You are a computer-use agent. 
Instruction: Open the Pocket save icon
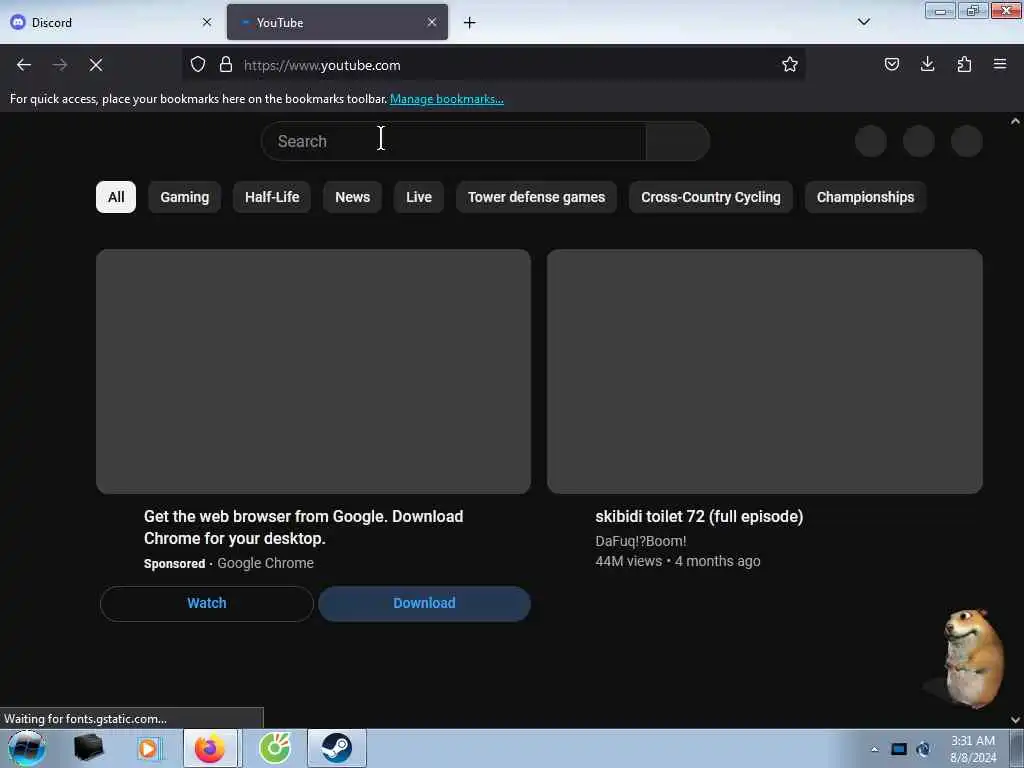(x=891, y=64)
